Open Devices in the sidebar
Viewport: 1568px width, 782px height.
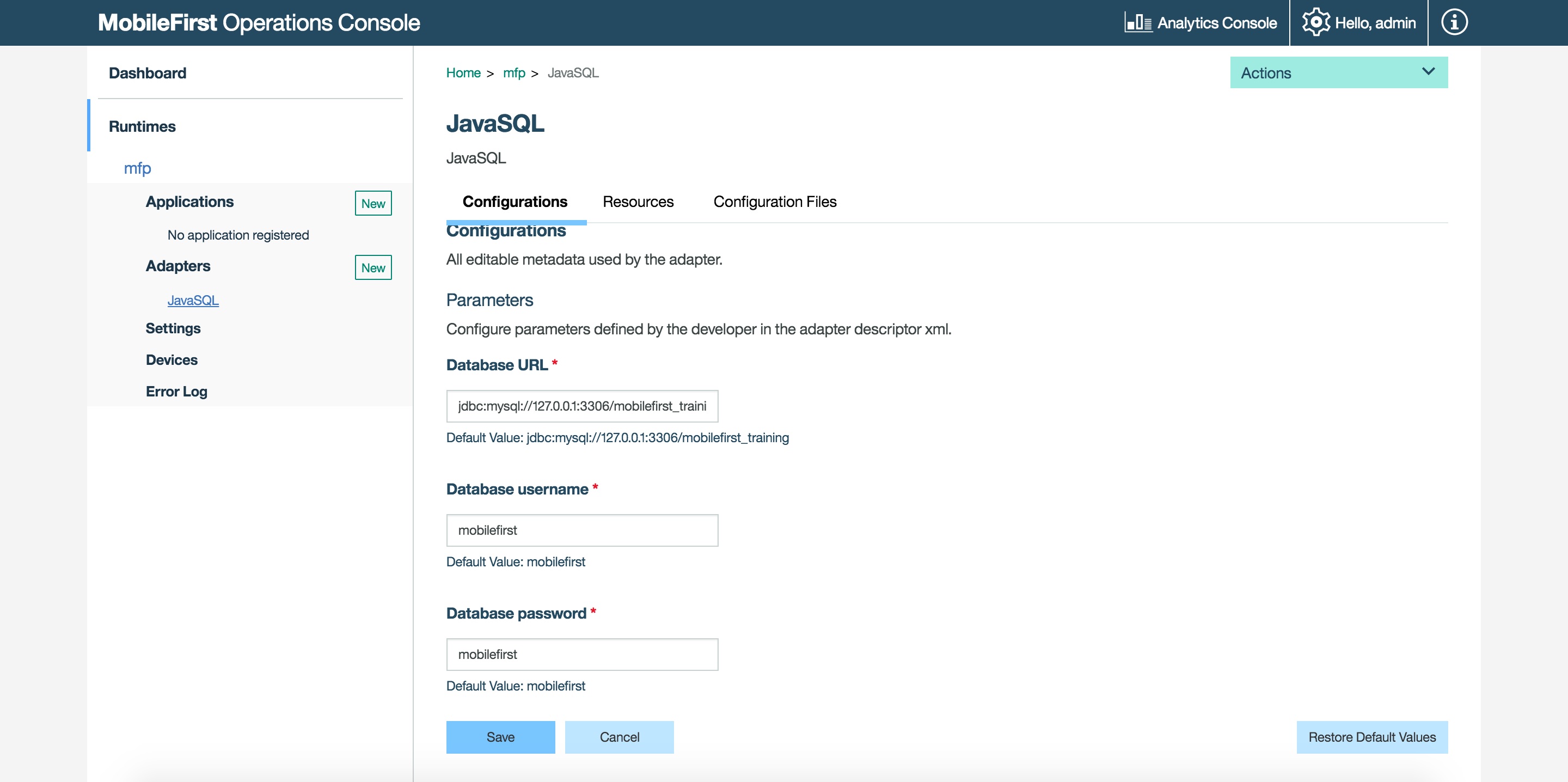click(x=171, y=360)
